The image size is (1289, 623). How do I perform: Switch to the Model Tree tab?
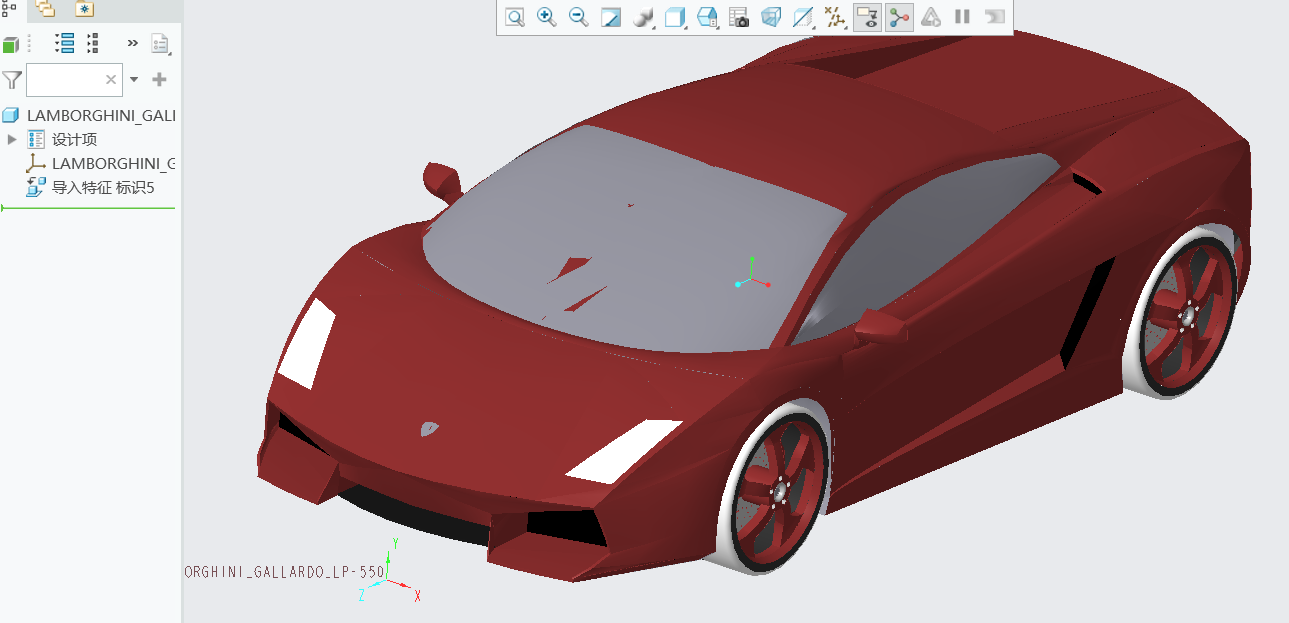(x=10, y=7)
